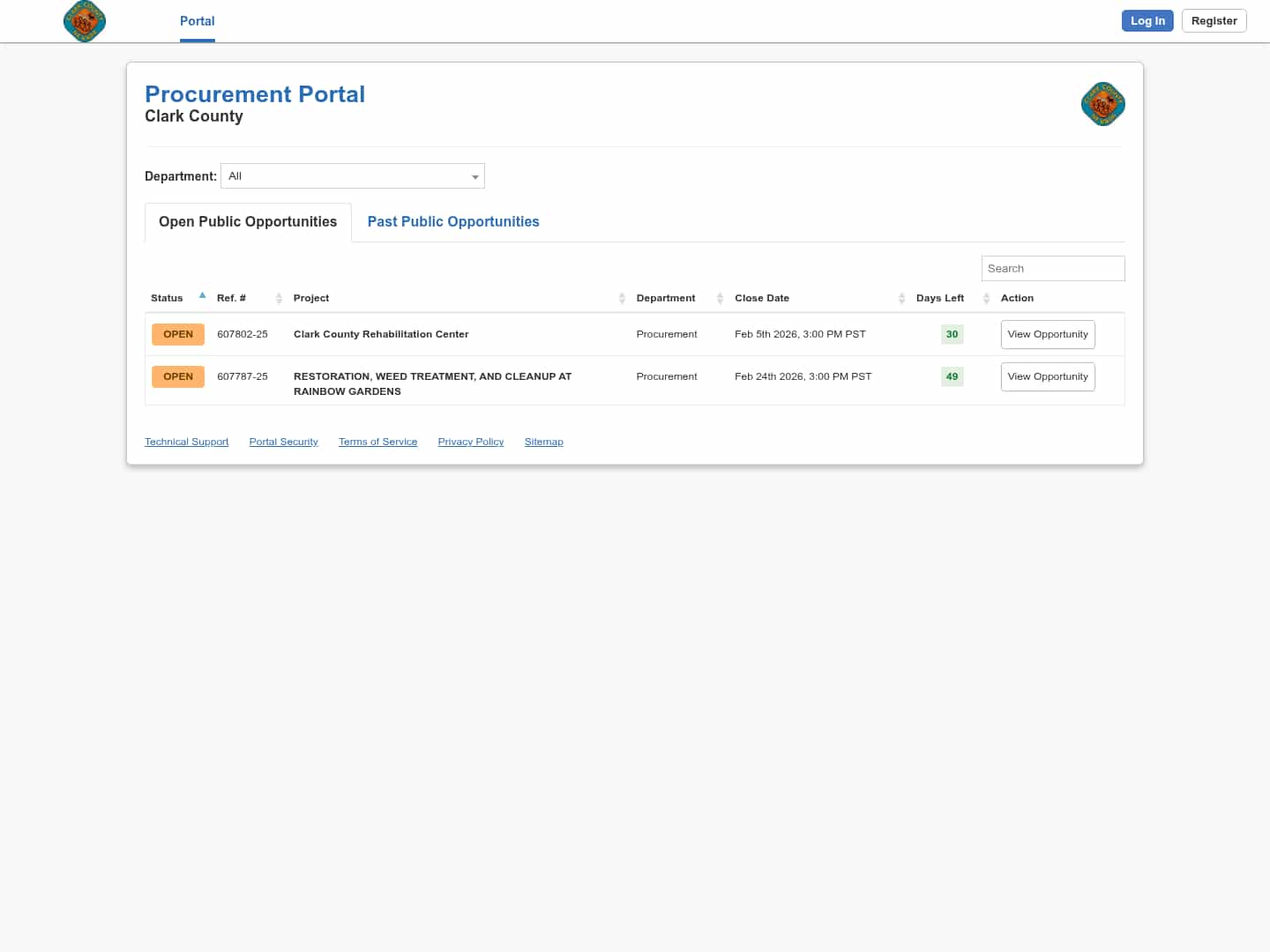This screenshot has height=952, width=1270.
Task: Open the Rainbow Gardens cleanup opportunity
Action: click(x=1048, y=376)
